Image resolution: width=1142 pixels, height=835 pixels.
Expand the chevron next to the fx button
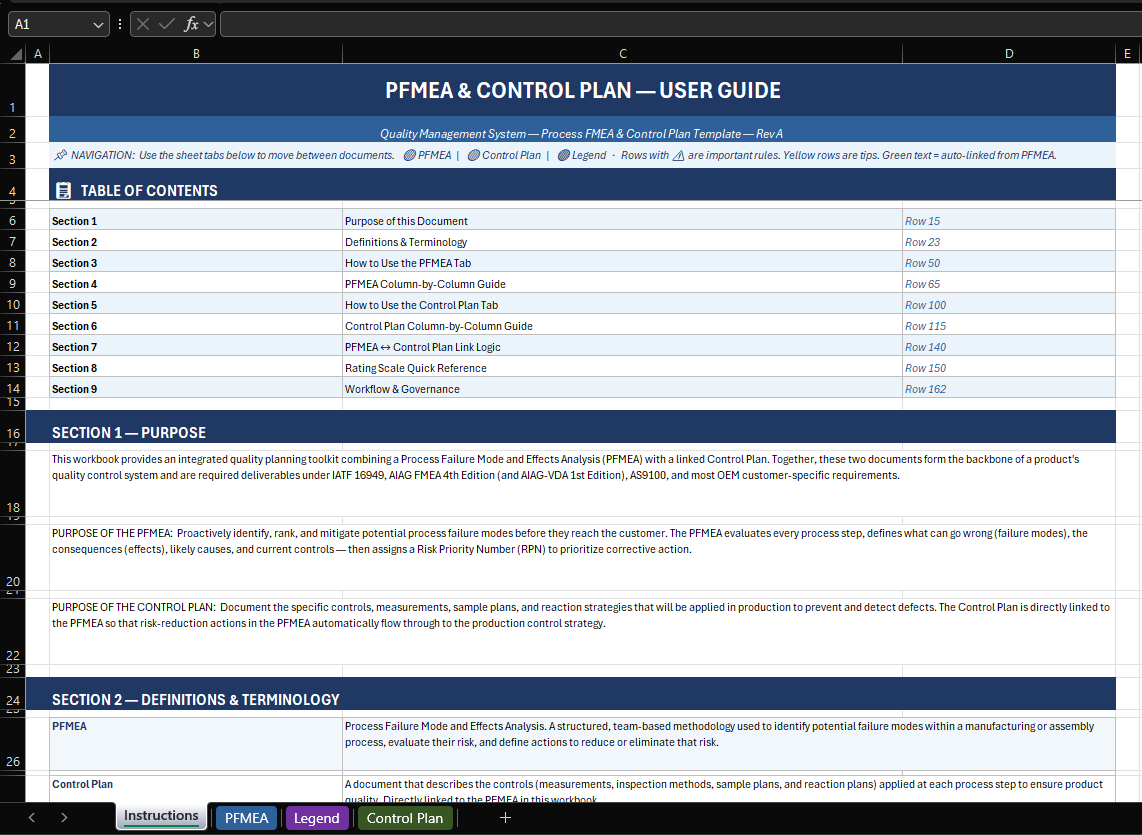(208, 23)
